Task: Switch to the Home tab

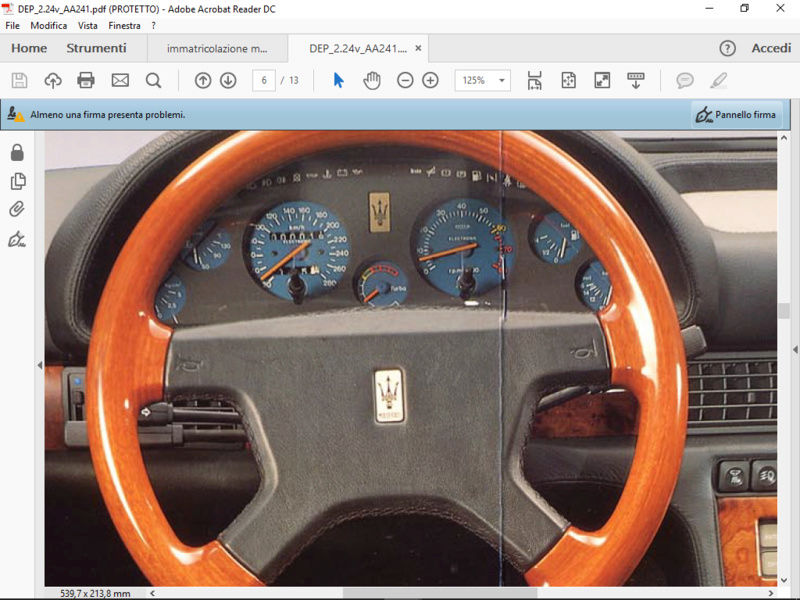Action: pyautogui.click(x=29, y=48)
